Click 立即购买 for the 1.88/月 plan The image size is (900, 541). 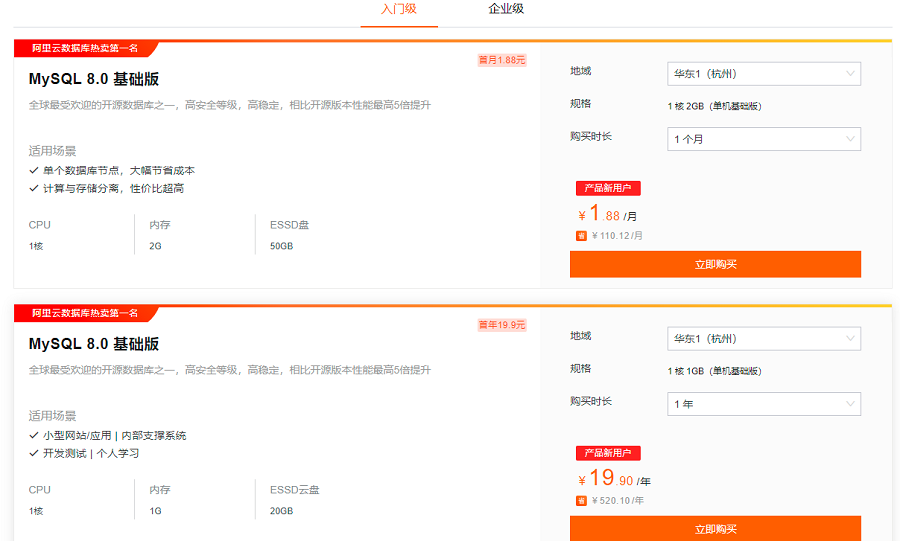[x=715, y=264]
